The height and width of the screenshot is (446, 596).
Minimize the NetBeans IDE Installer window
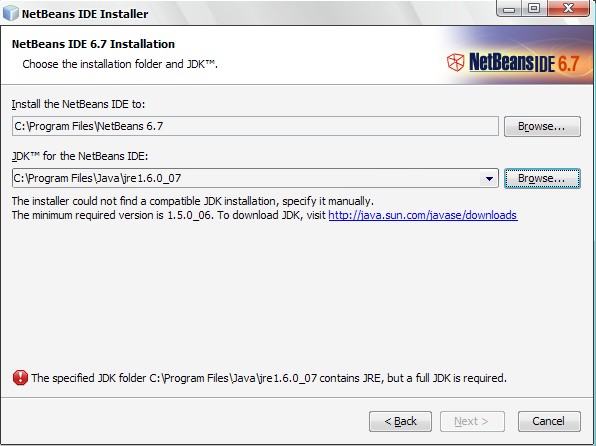(509, 8)
